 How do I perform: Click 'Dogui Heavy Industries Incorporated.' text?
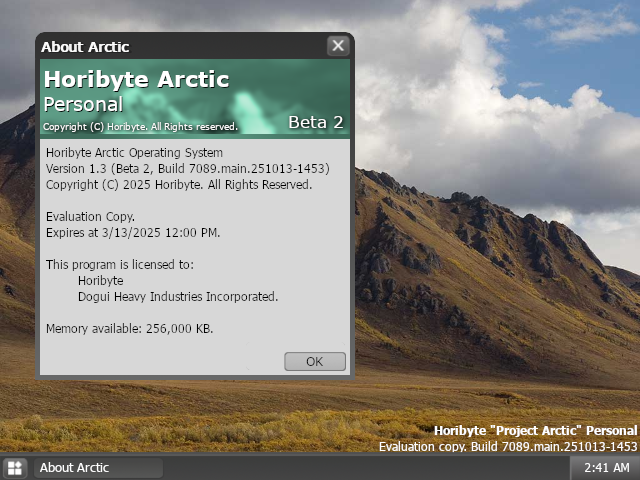click(178, 297)
